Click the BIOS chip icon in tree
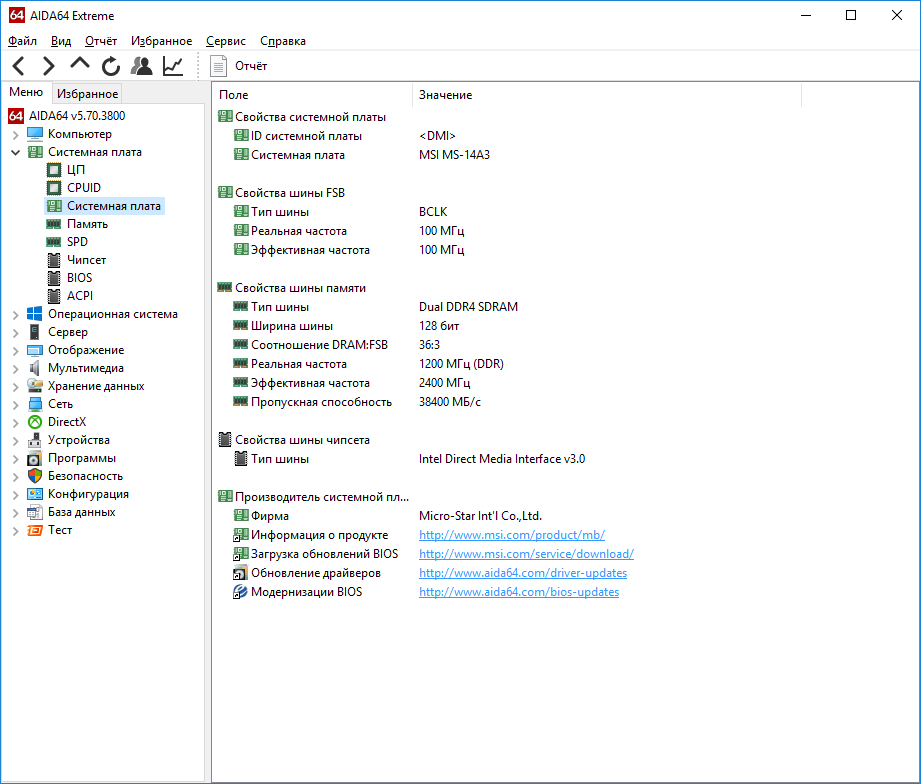Viewport: 921px width, 784px height. (54, 278)
